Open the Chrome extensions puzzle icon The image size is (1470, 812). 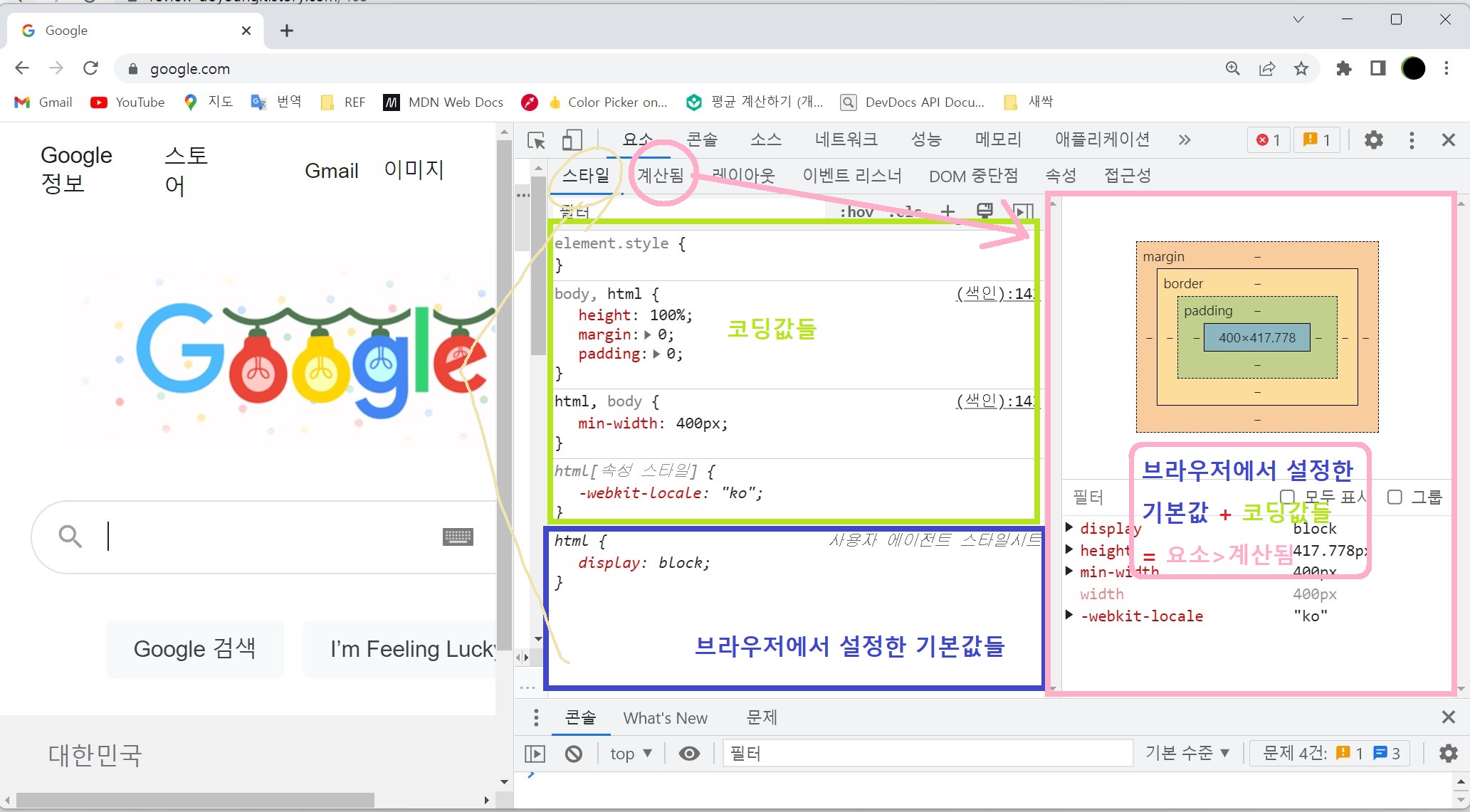tap(1343, 68)
